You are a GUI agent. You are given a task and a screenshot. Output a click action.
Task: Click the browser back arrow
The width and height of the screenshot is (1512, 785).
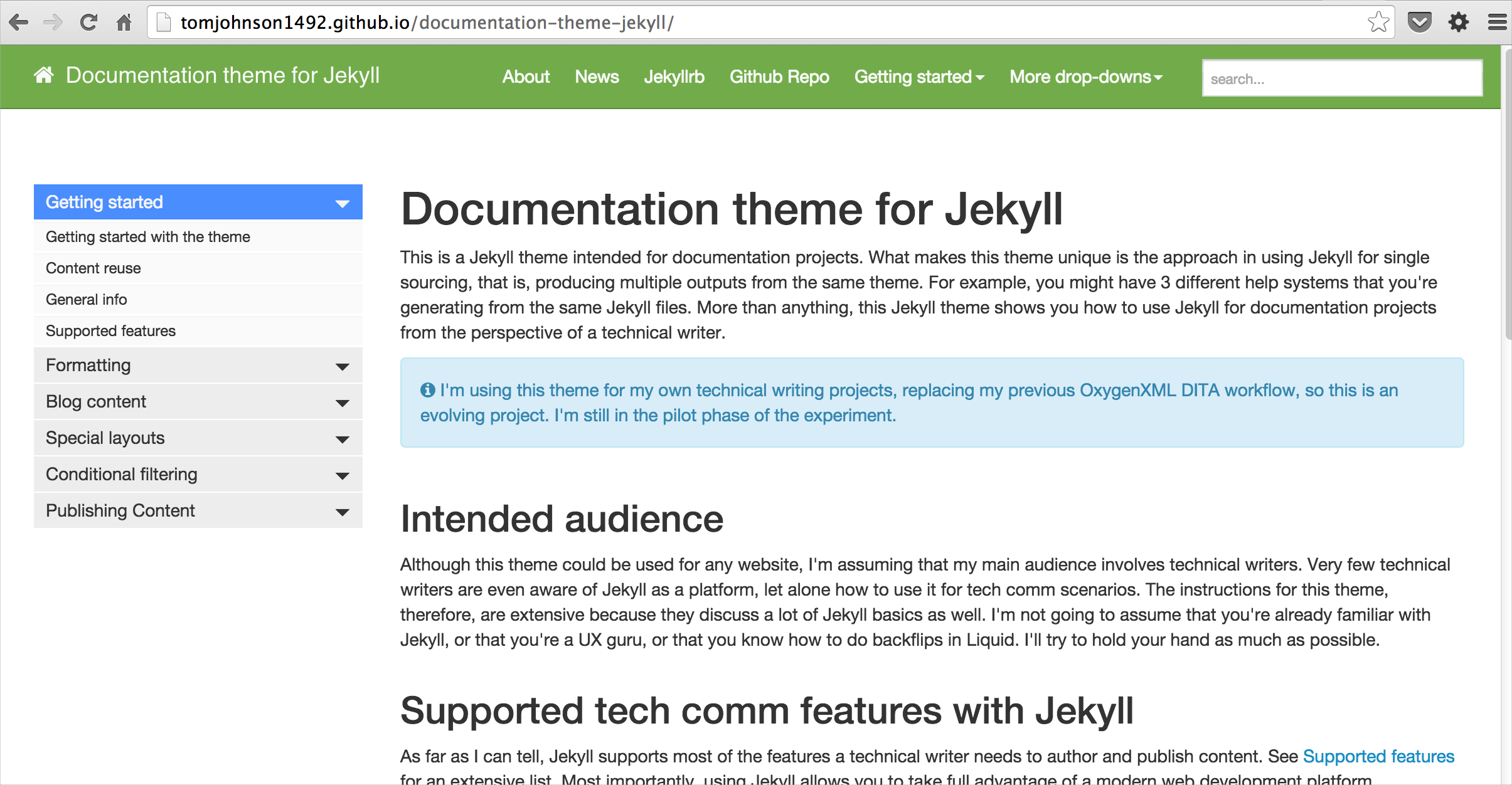[19, 23]
